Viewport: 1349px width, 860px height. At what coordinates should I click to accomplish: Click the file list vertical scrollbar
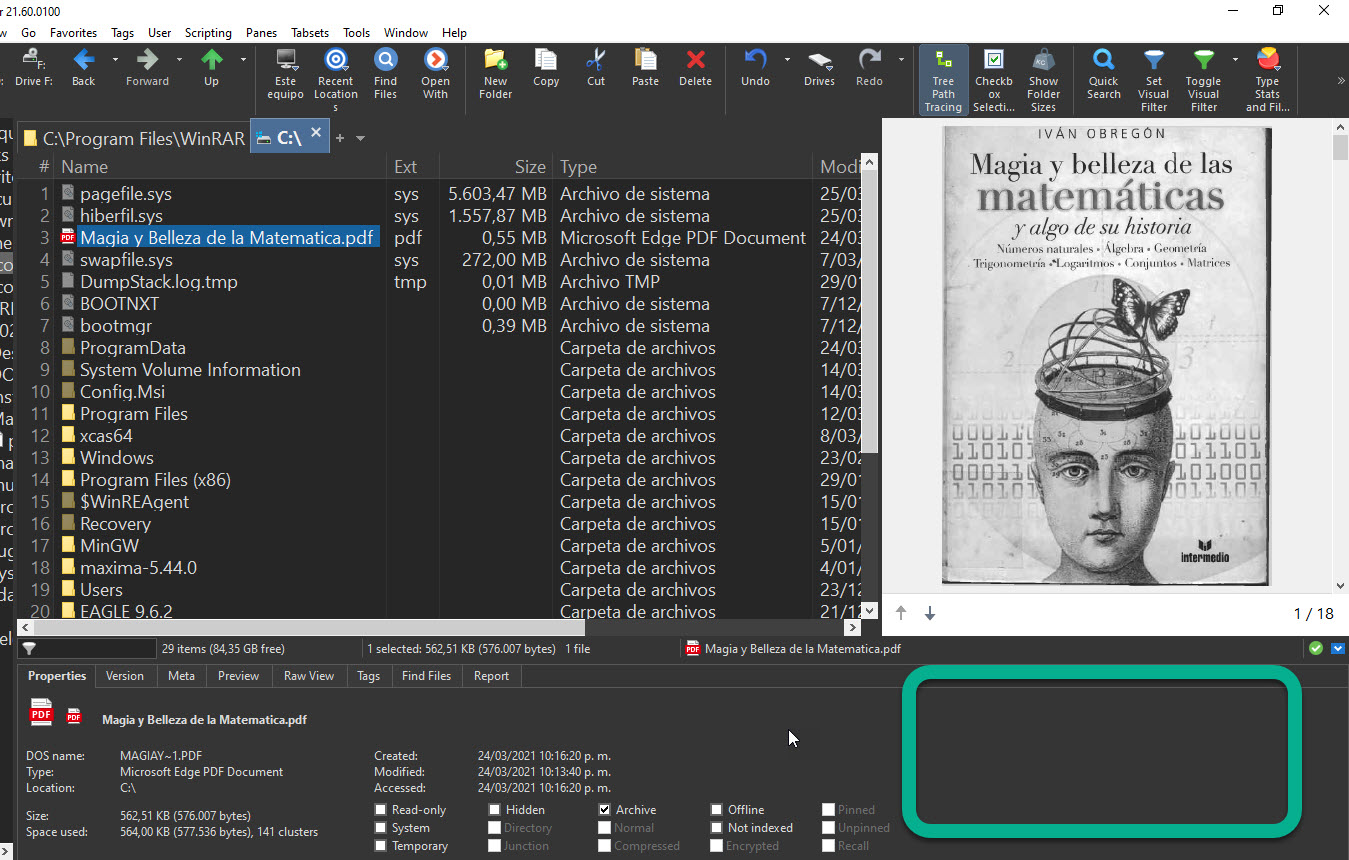tap(869, 310)
